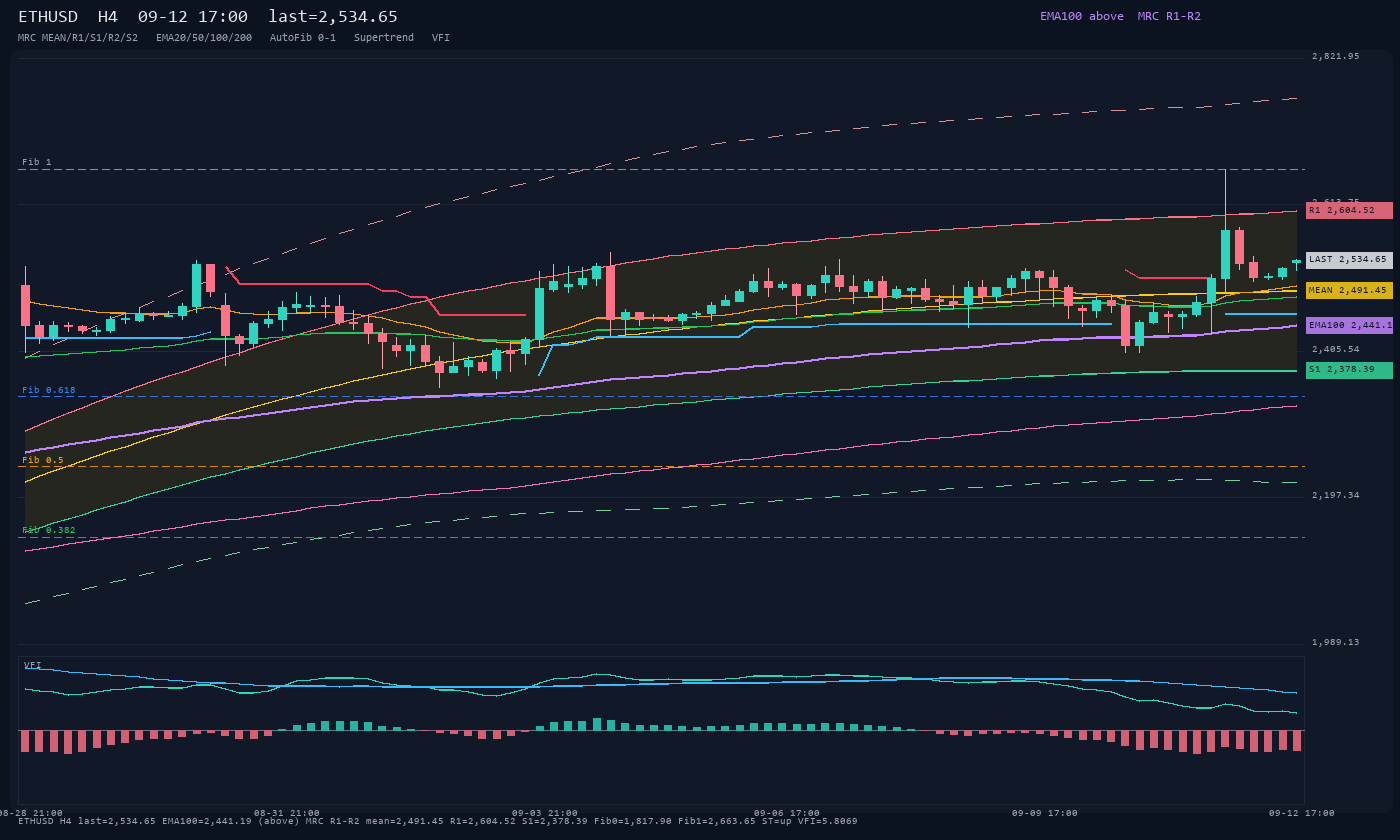Select VFI in the legend under the title
The width and height of the screenshot is (1400, 840).
click(441, 38)
